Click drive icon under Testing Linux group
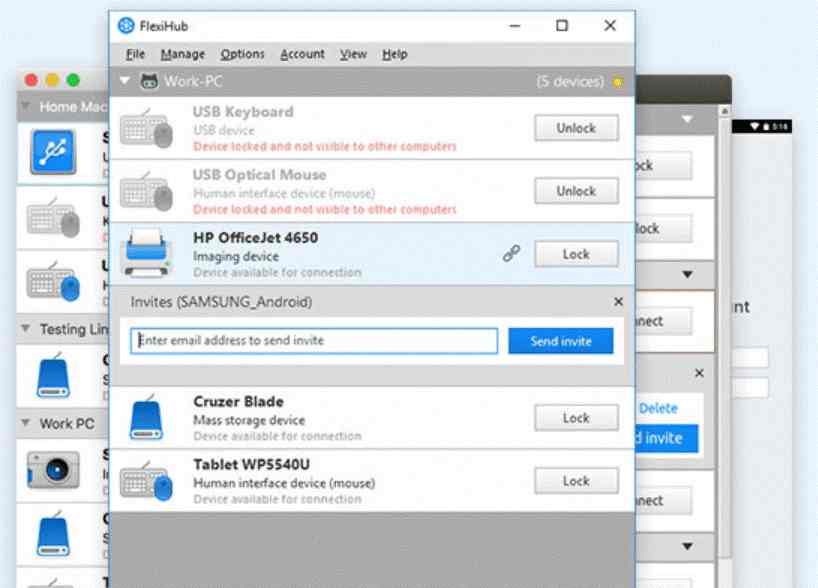The width and height of the screenshot is (818, 588). (x=53, y=376)
